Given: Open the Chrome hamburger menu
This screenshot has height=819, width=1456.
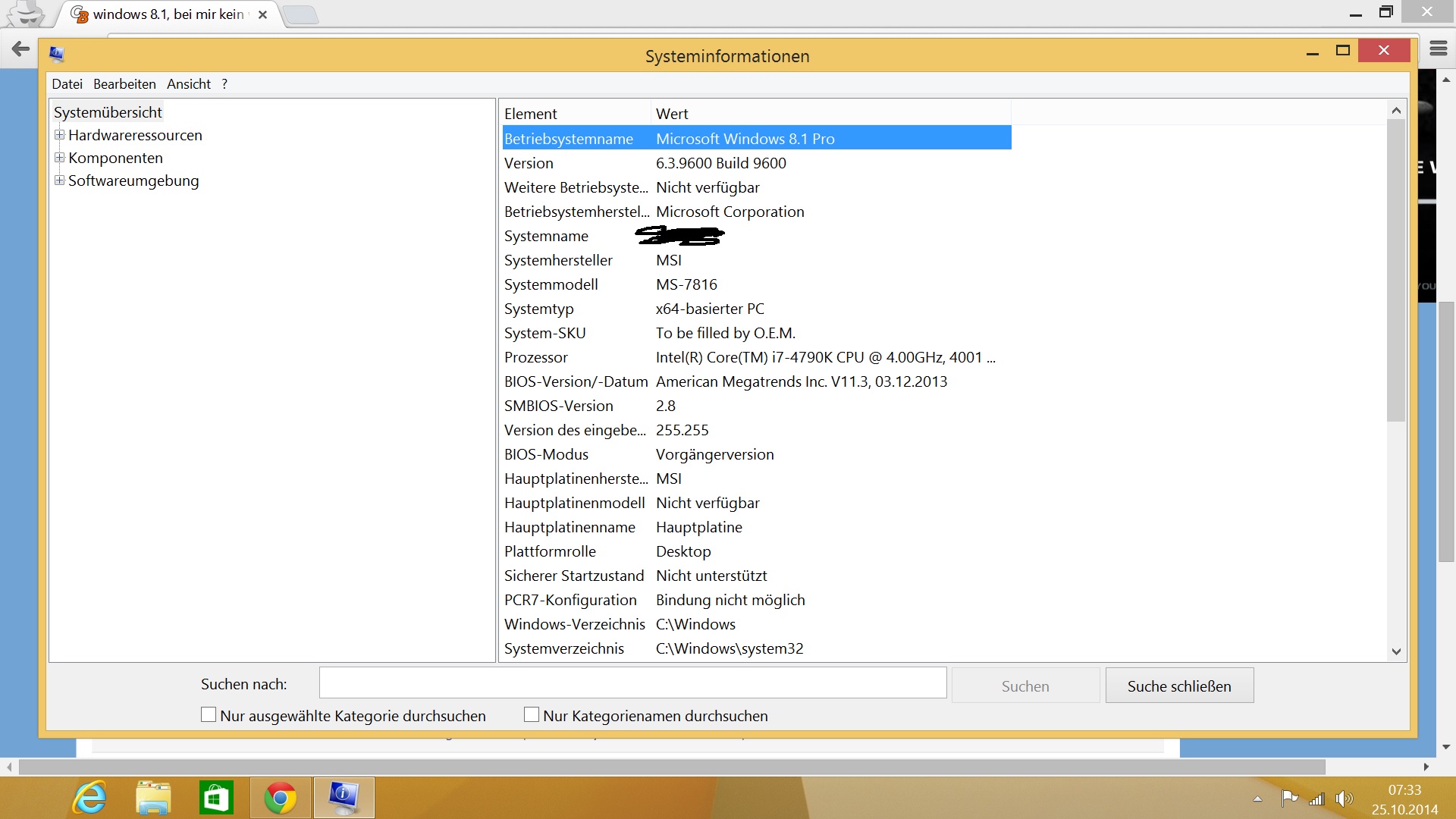Looking at the screenshot, I should pos(1438,49).
